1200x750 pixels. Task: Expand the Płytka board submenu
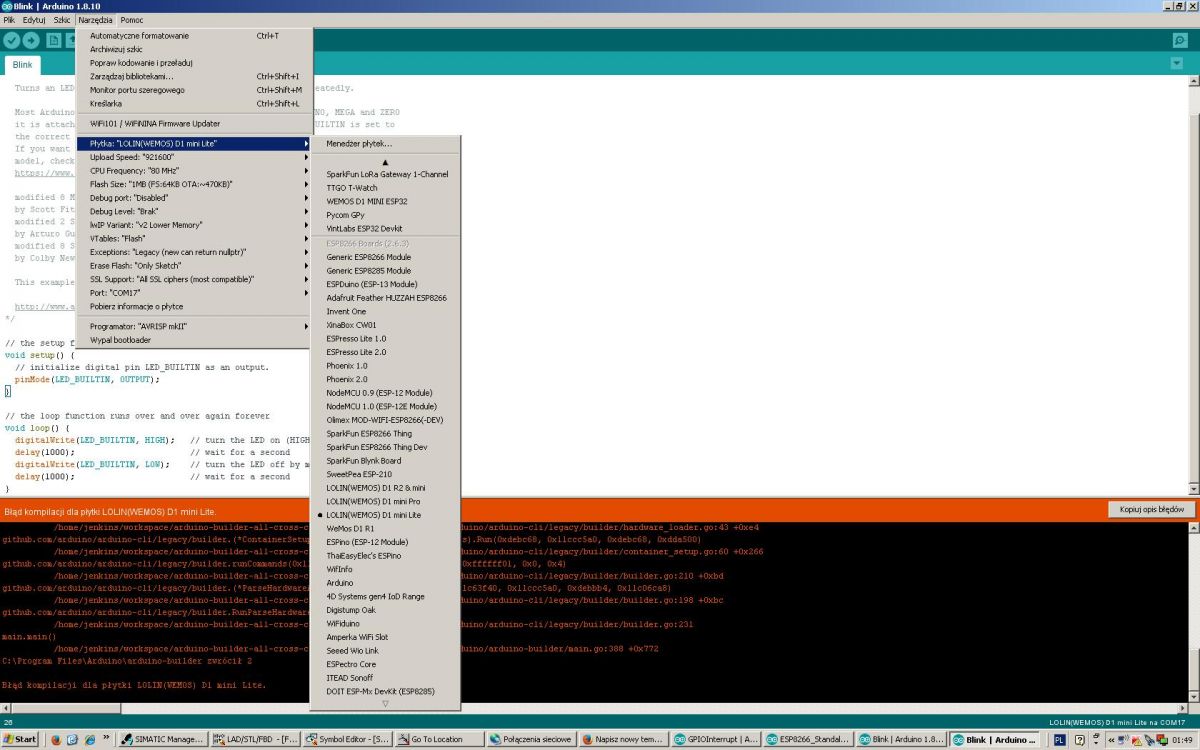[195, 144]
